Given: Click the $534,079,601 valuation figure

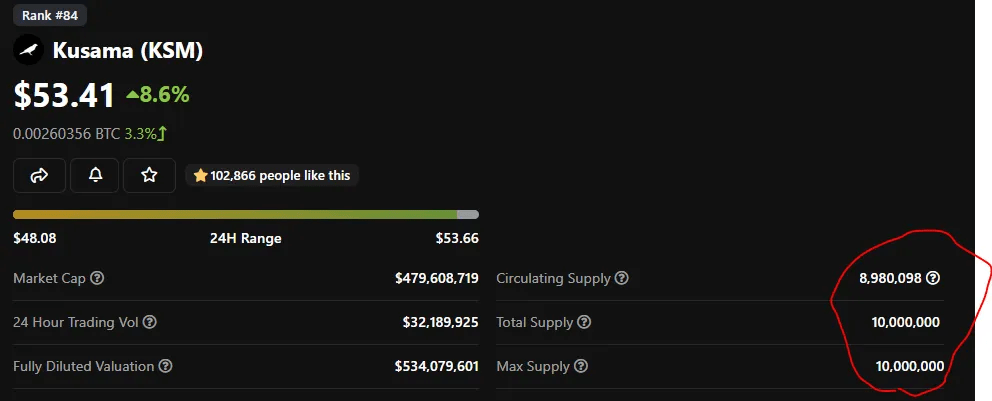Looking at the screenshot, I should [436, 366].
